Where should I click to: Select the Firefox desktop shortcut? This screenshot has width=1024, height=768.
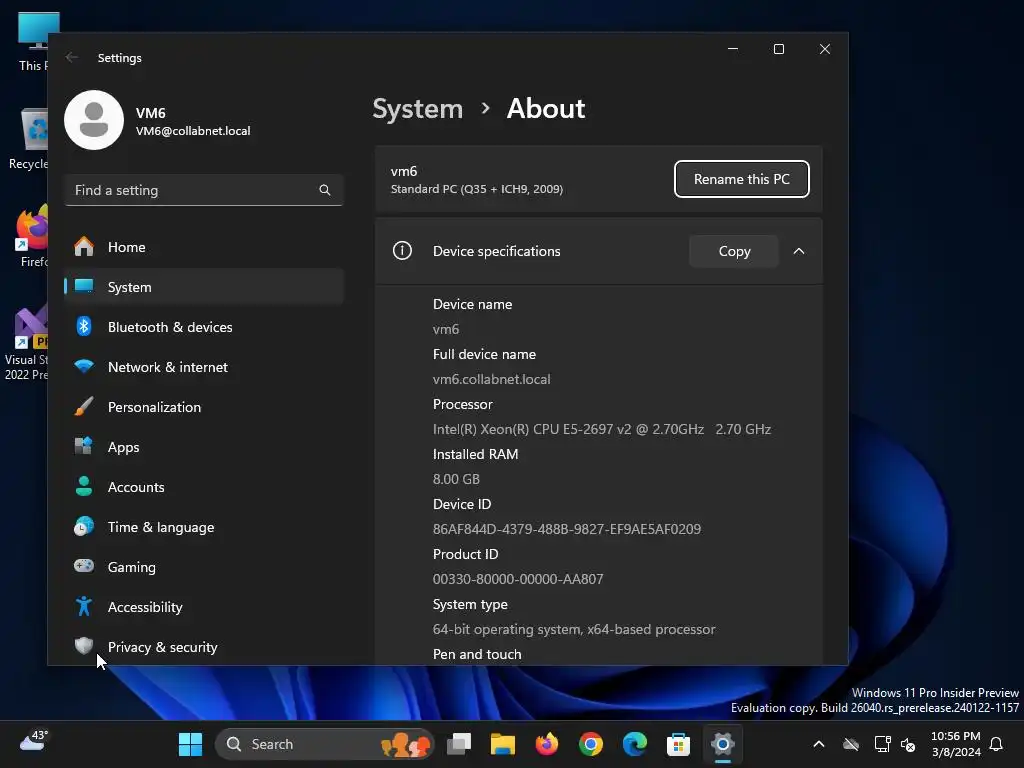(31, 236)
